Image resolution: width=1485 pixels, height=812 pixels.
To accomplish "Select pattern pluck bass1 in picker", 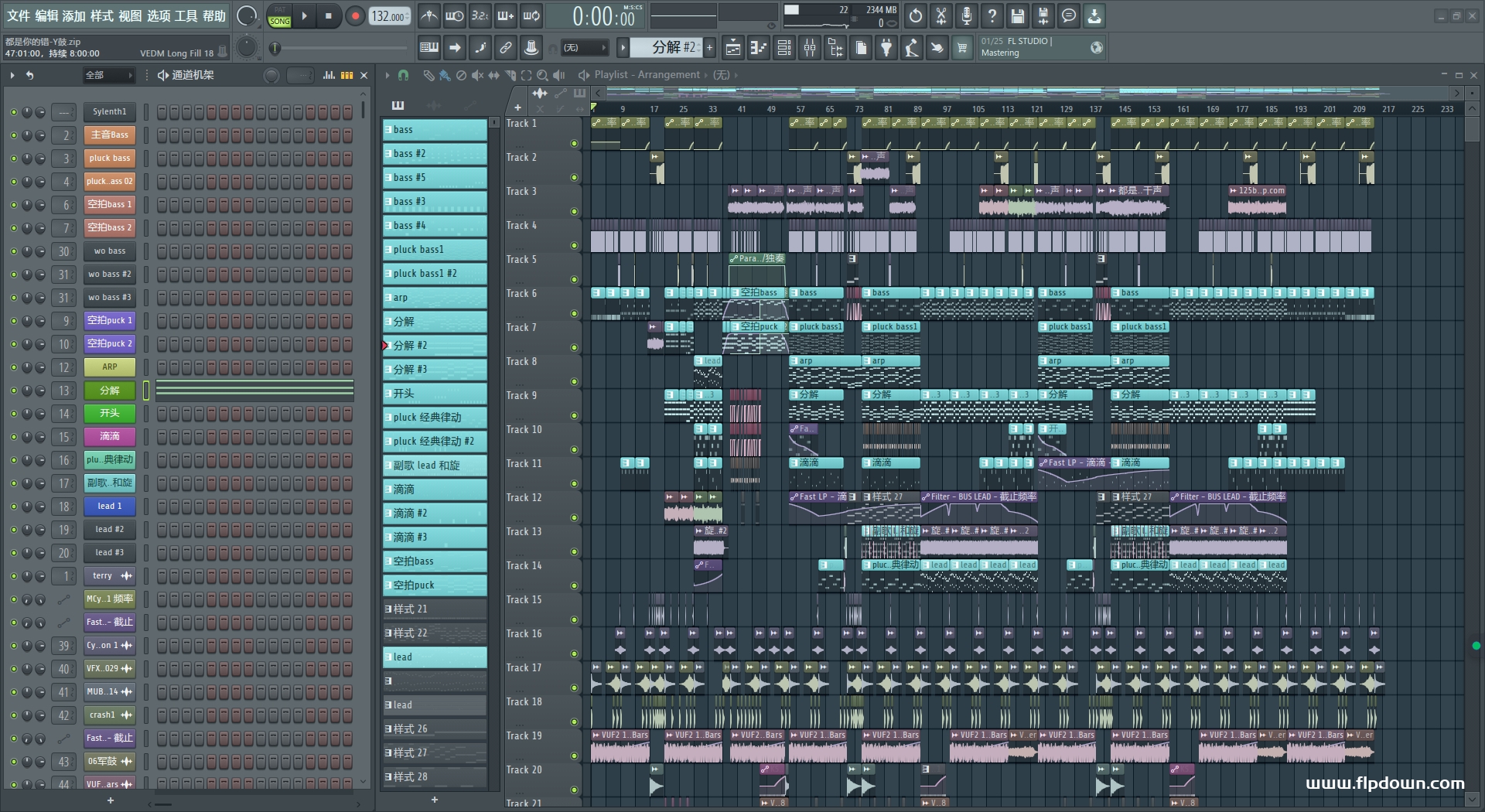I will pos(435,250).
